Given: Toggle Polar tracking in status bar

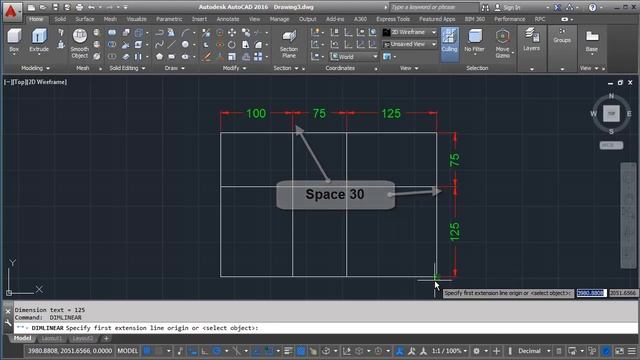Looking at the screenshot, I should (217, 351).
